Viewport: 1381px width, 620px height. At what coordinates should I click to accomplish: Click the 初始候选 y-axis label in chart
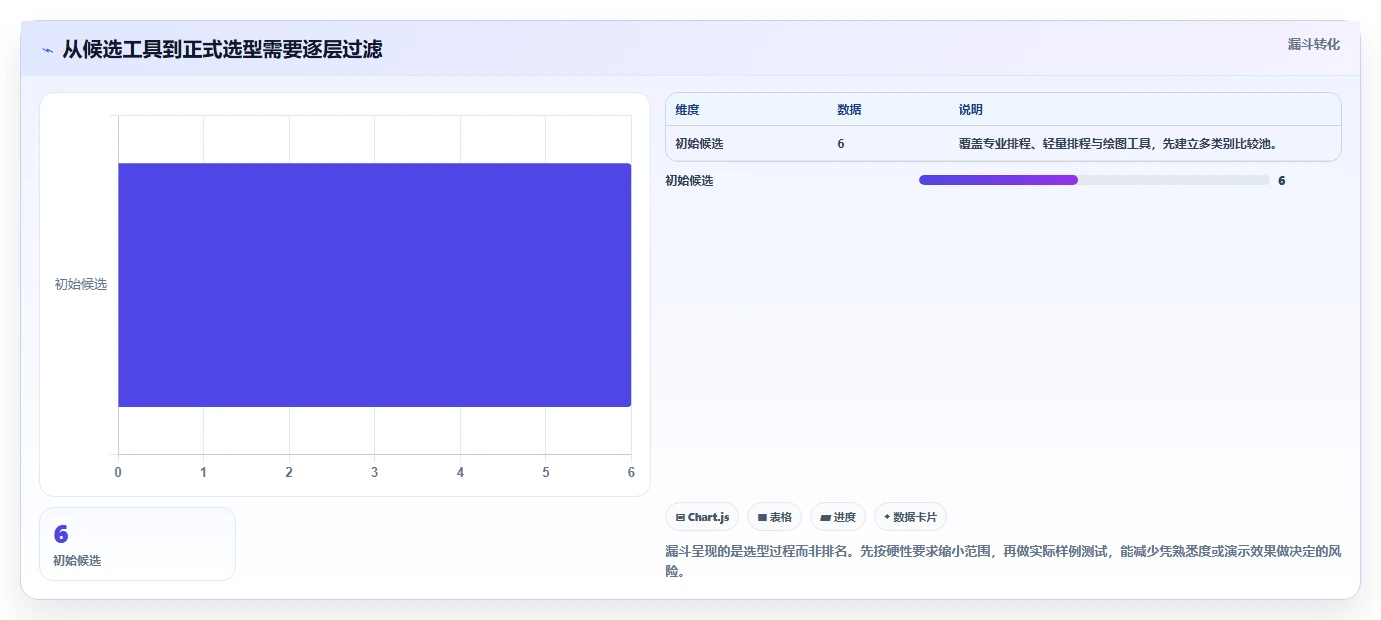point(81,284)
